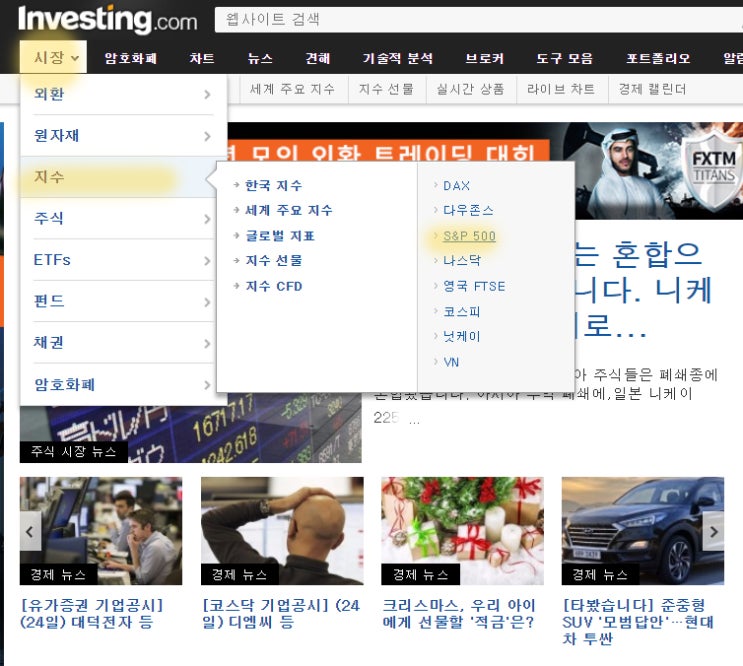
Task: Click the 코스피 index link
Action: click(462, 311)
